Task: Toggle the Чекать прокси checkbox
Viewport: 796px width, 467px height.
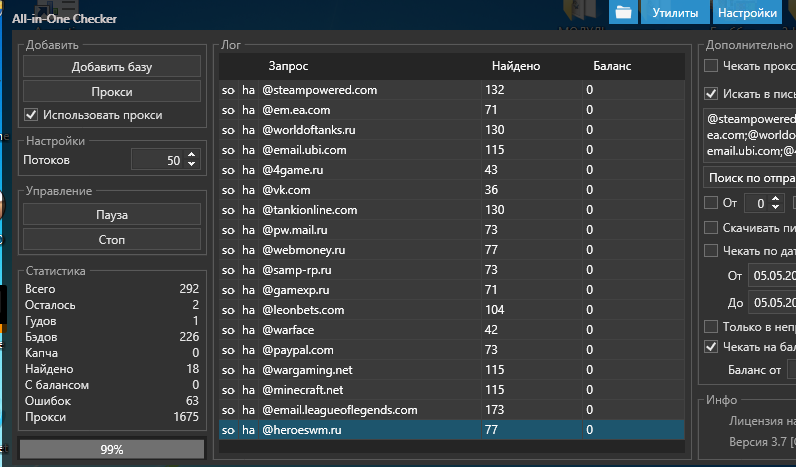Action: coord(711,66)
